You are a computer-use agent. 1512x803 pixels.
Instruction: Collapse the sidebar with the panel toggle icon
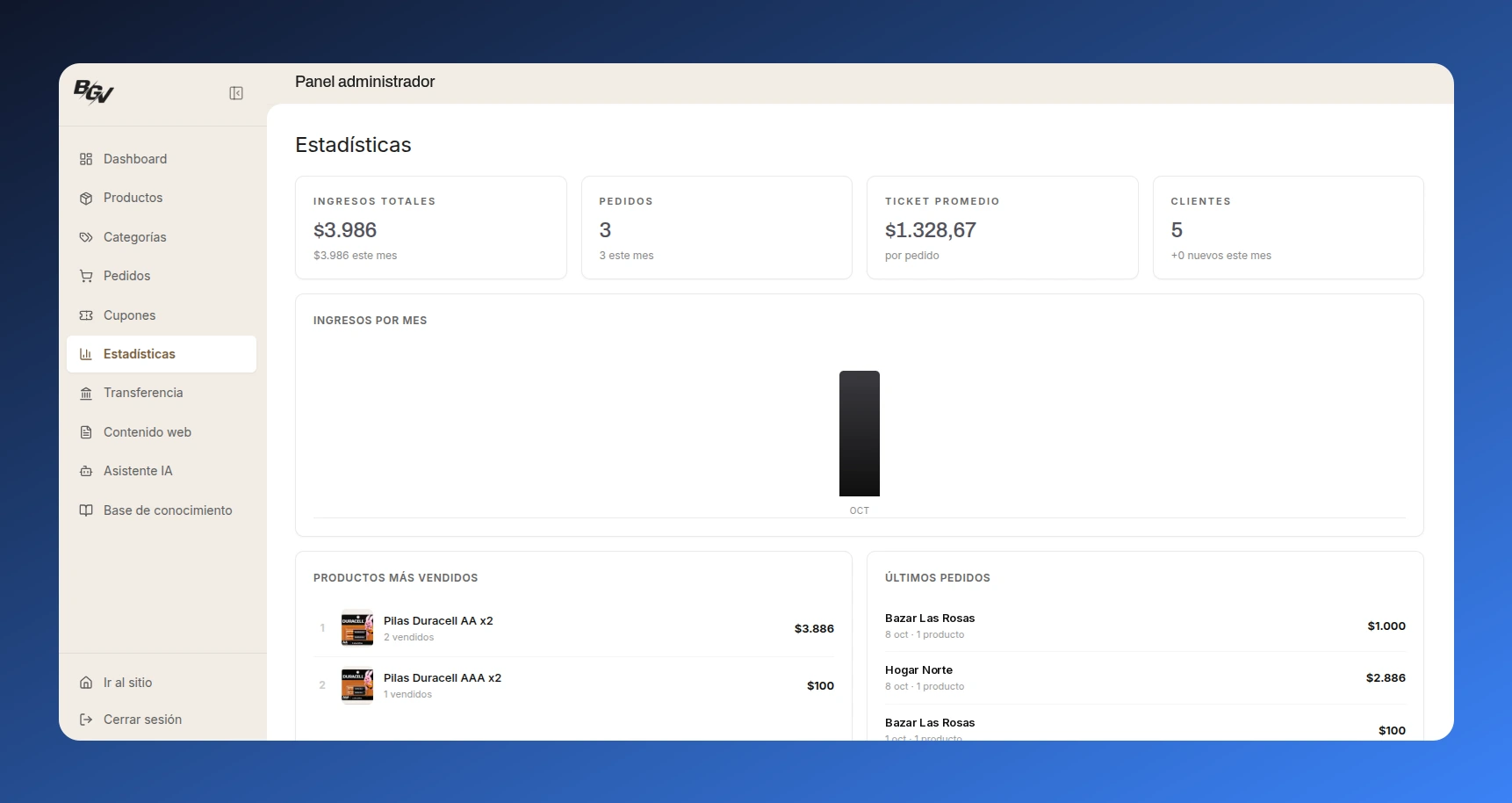pos(236,93)
